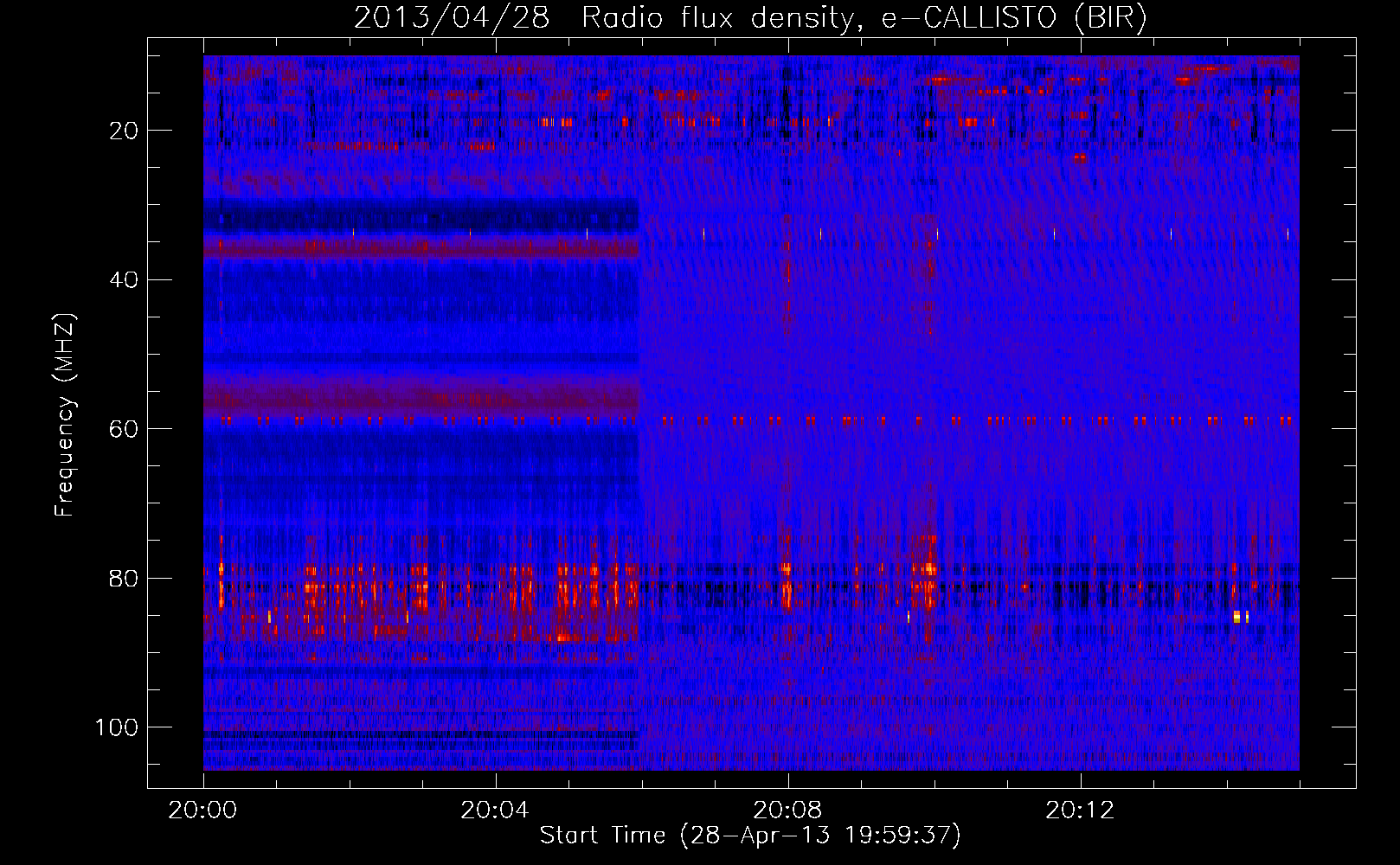
Task: Click the 20:08 time tick label
Action: [787, 811]
